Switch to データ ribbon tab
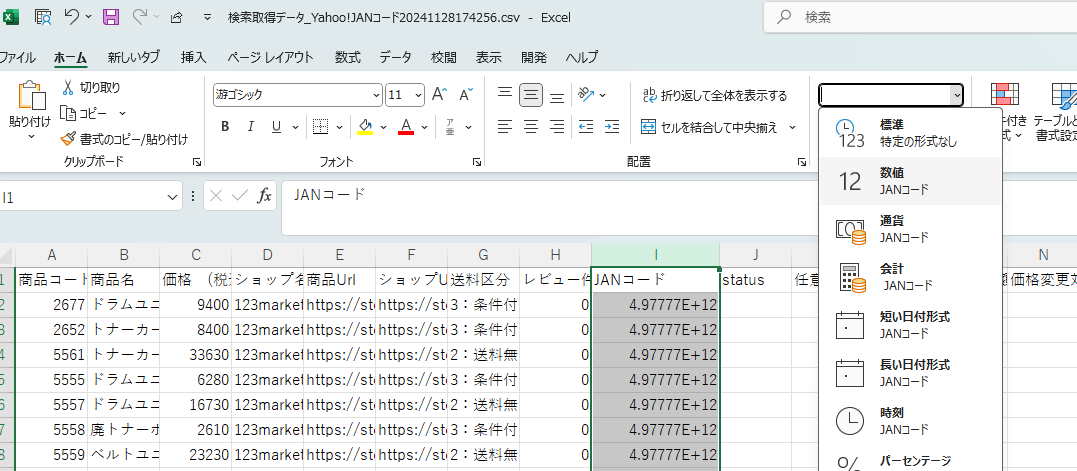Screen dimensions: 1077x471 coord(396,57)
